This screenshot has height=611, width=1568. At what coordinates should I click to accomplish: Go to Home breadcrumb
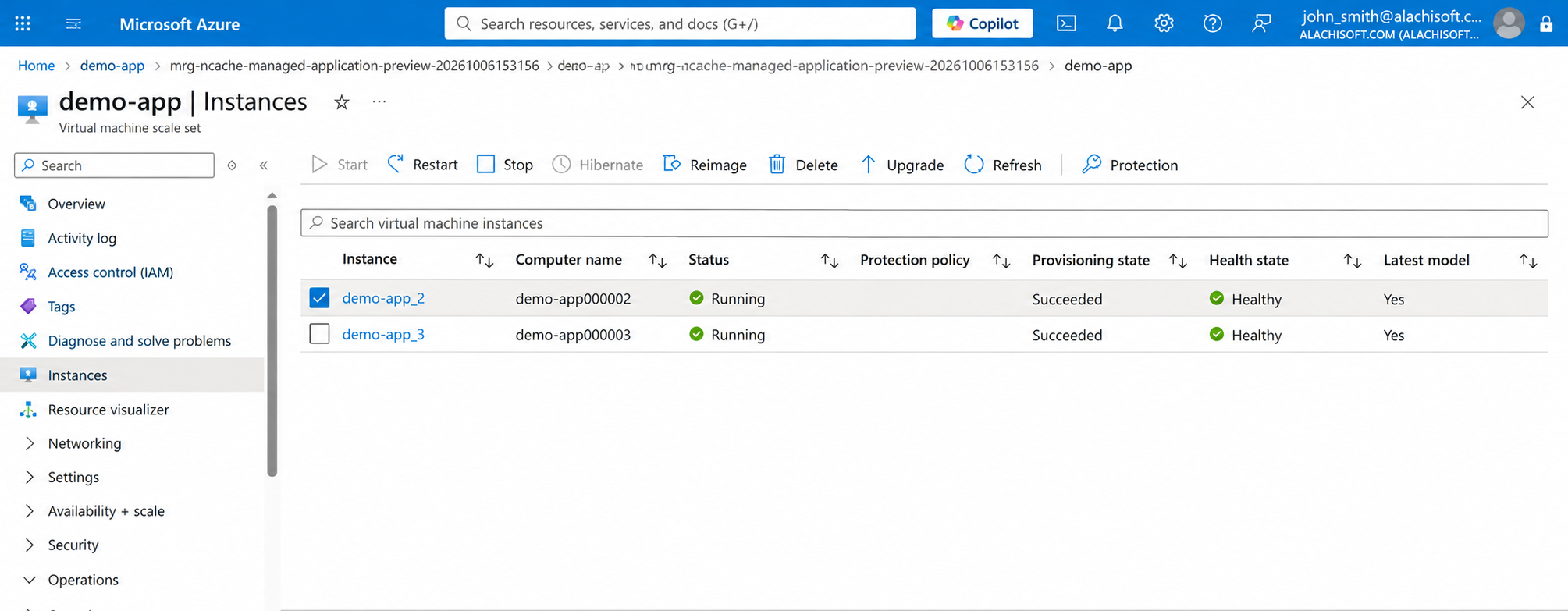click(36, 66)
